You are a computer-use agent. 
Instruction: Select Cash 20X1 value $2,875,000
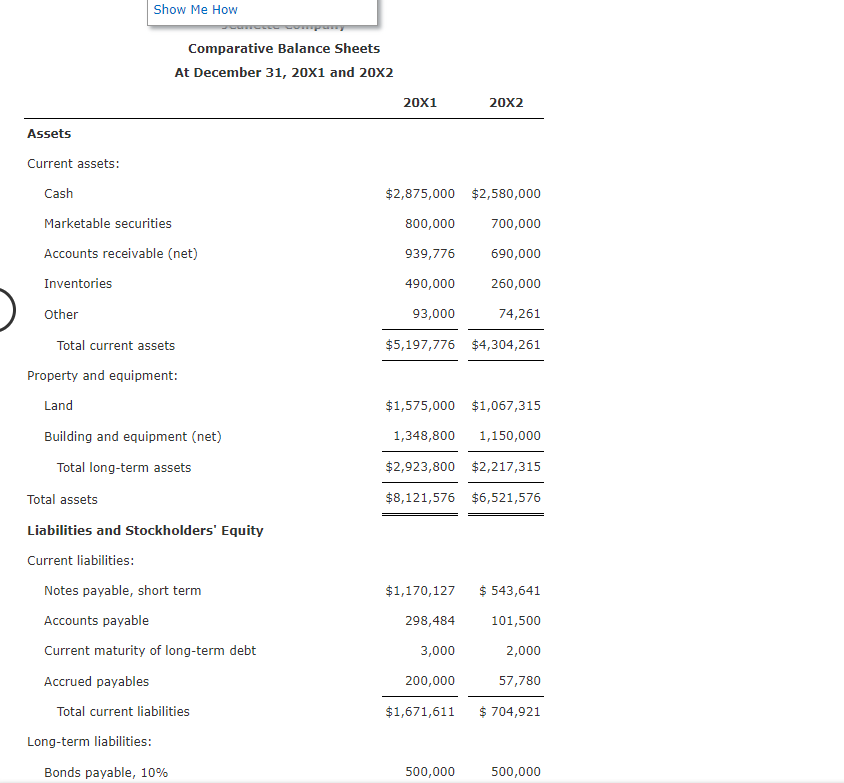pos(420,194)
